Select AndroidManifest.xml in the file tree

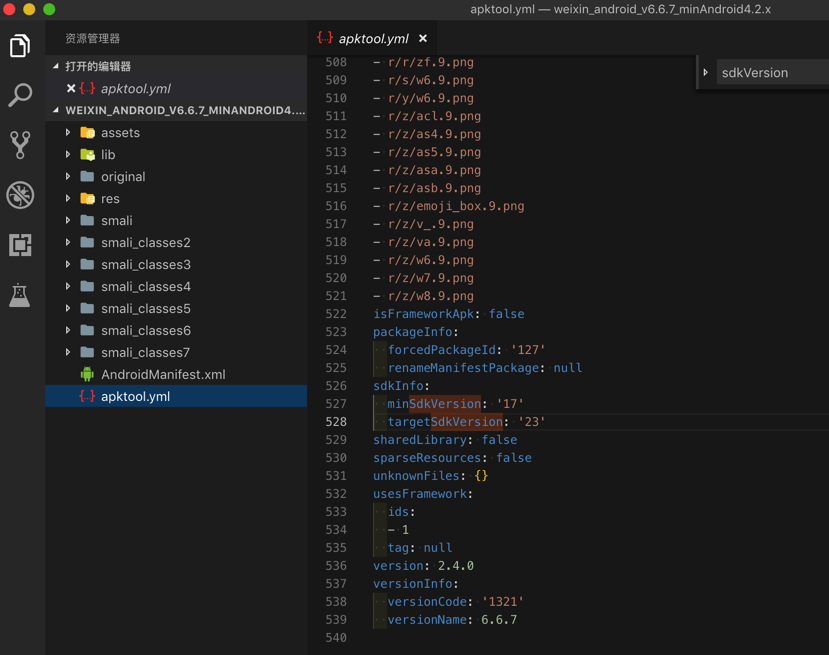(x=176, y=374)
